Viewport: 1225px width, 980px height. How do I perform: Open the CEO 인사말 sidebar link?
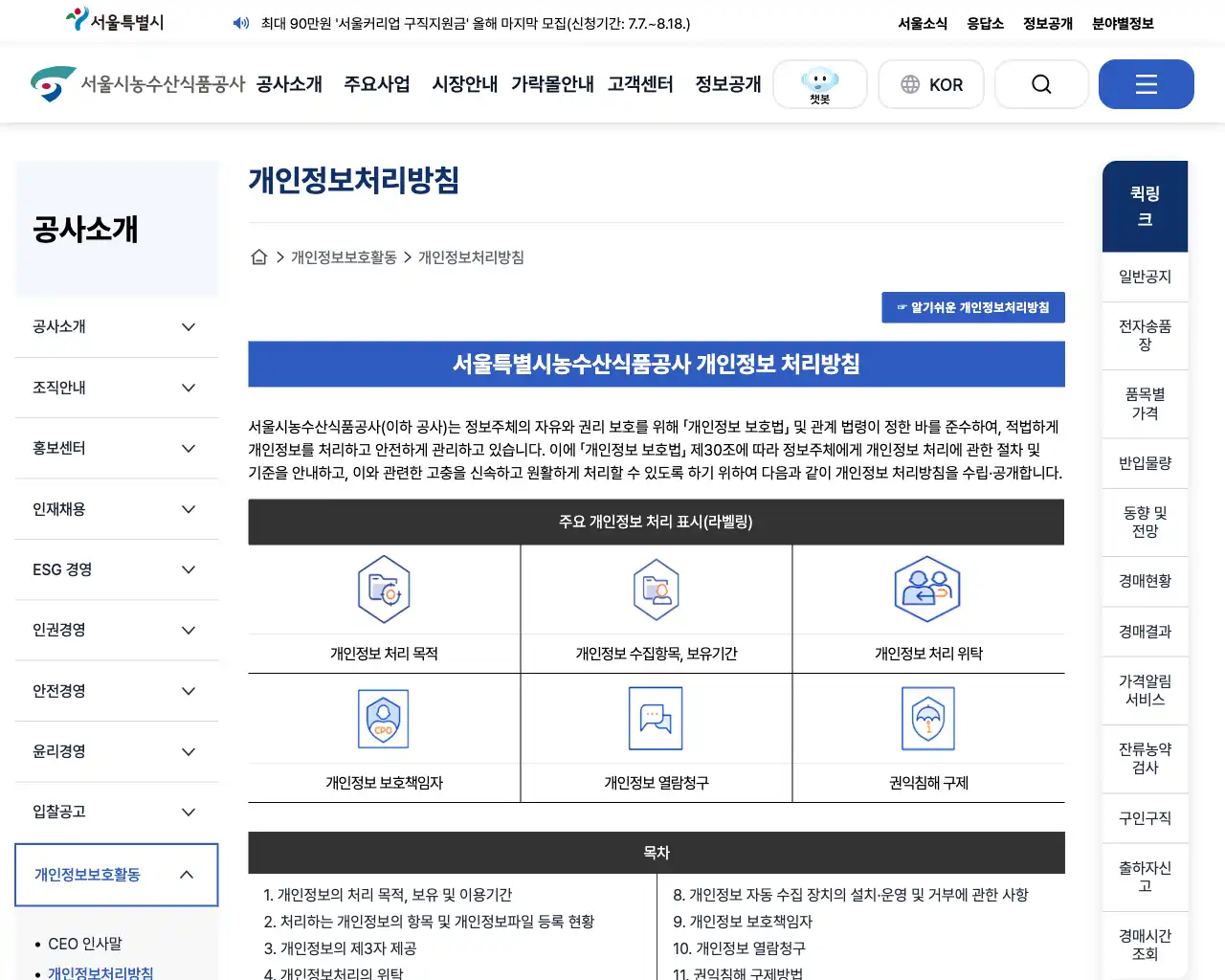pyautogui.click(x=85, y=944)
